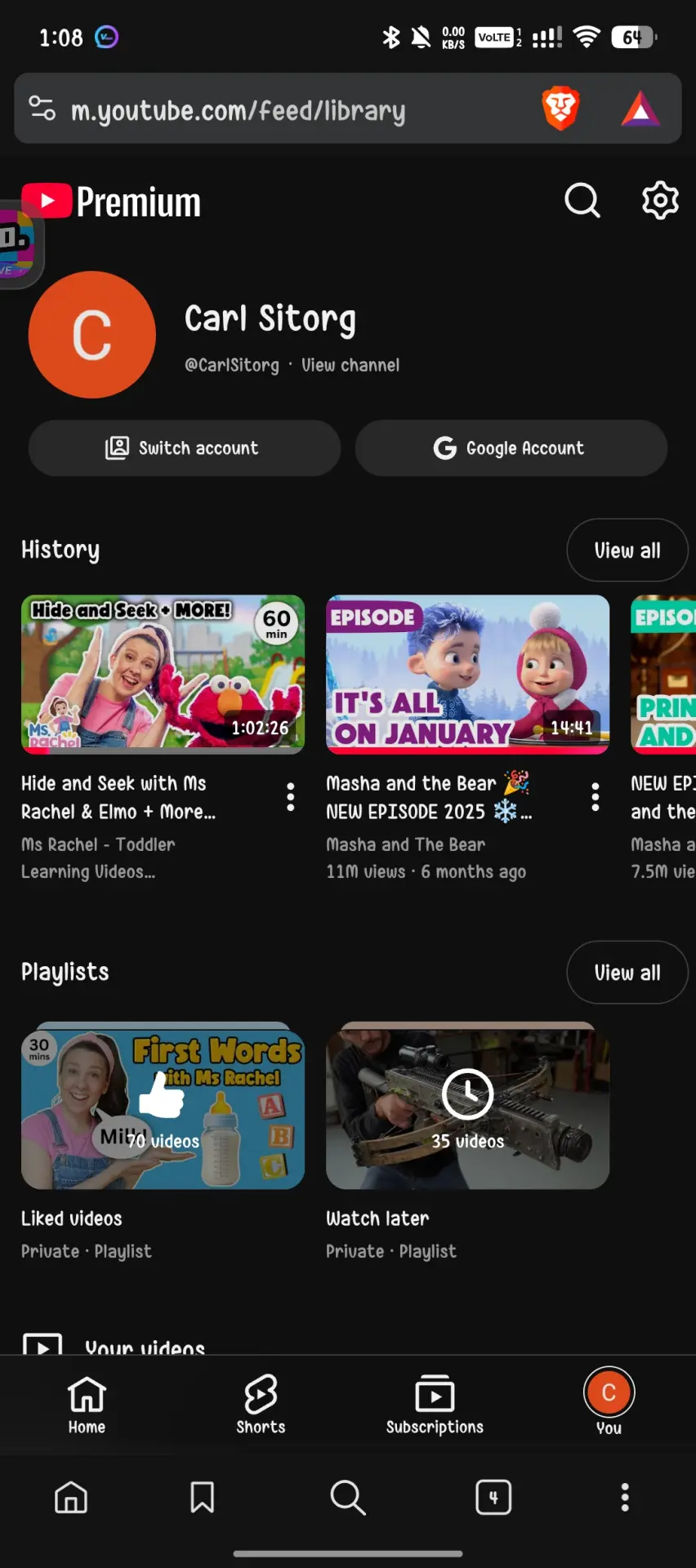Tap Watch later playlist title
The image size is (696, 1568).
pyautogui.click(x=377, y=1218)
